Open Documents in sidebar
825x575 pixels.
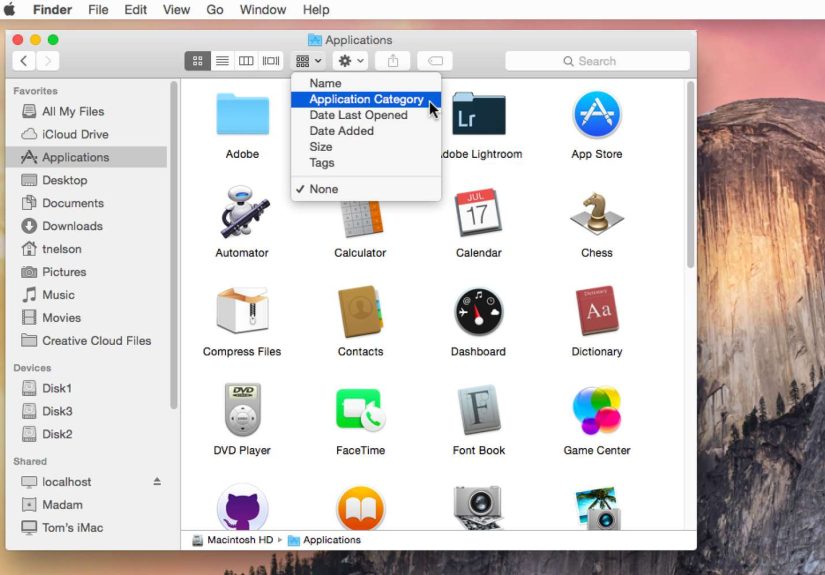[x=87, y=203]
